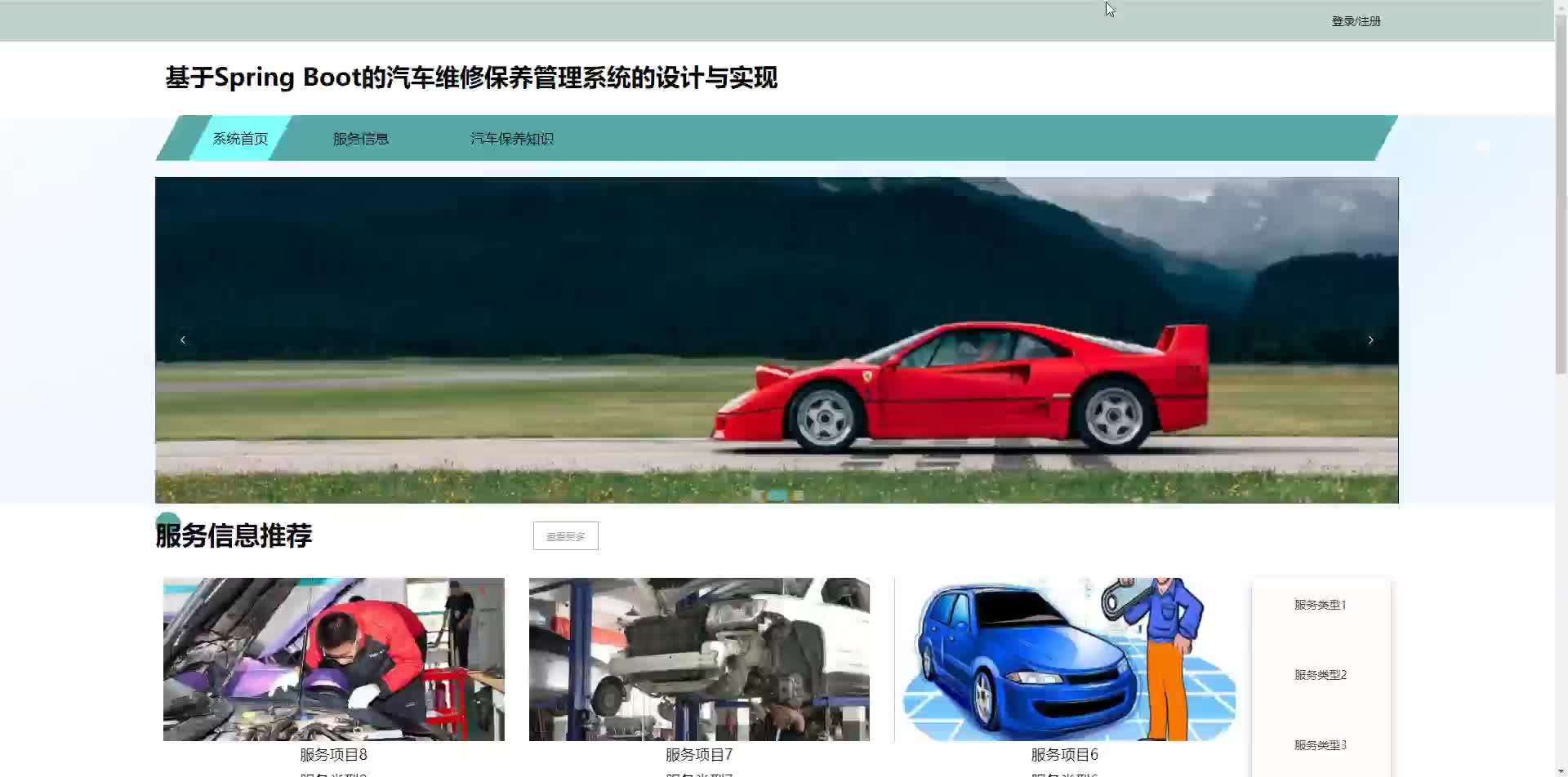Filter by 服务类型2
The image size is (1568, 777).
[1321, 675]
